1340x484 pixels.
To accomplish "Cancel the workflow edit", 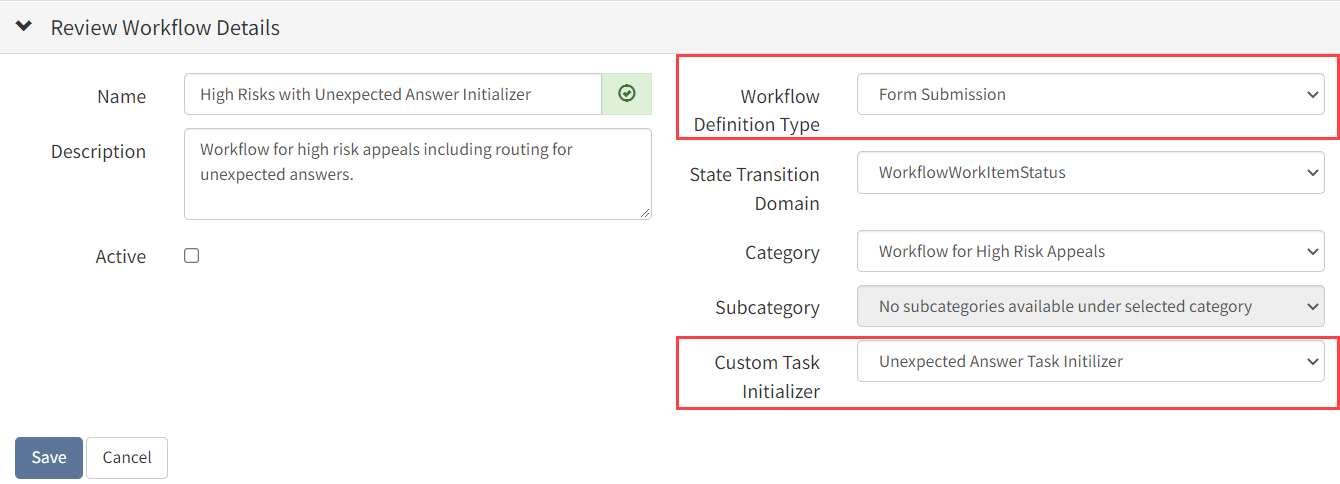I will tap(127, 458).
